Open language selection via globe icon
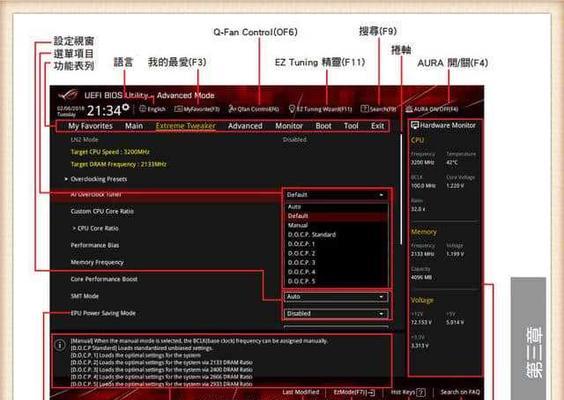This screenshot has height=400, width=564. [x=142, y=108]
